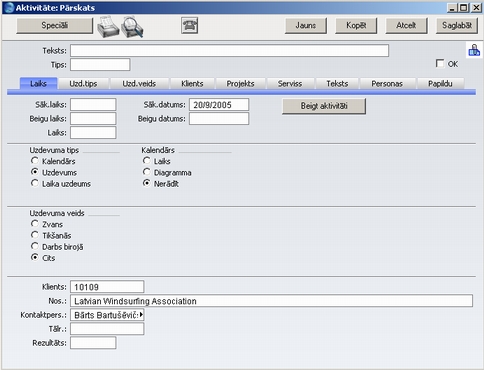Switch to the Personas tab

(x=387, y=84)
